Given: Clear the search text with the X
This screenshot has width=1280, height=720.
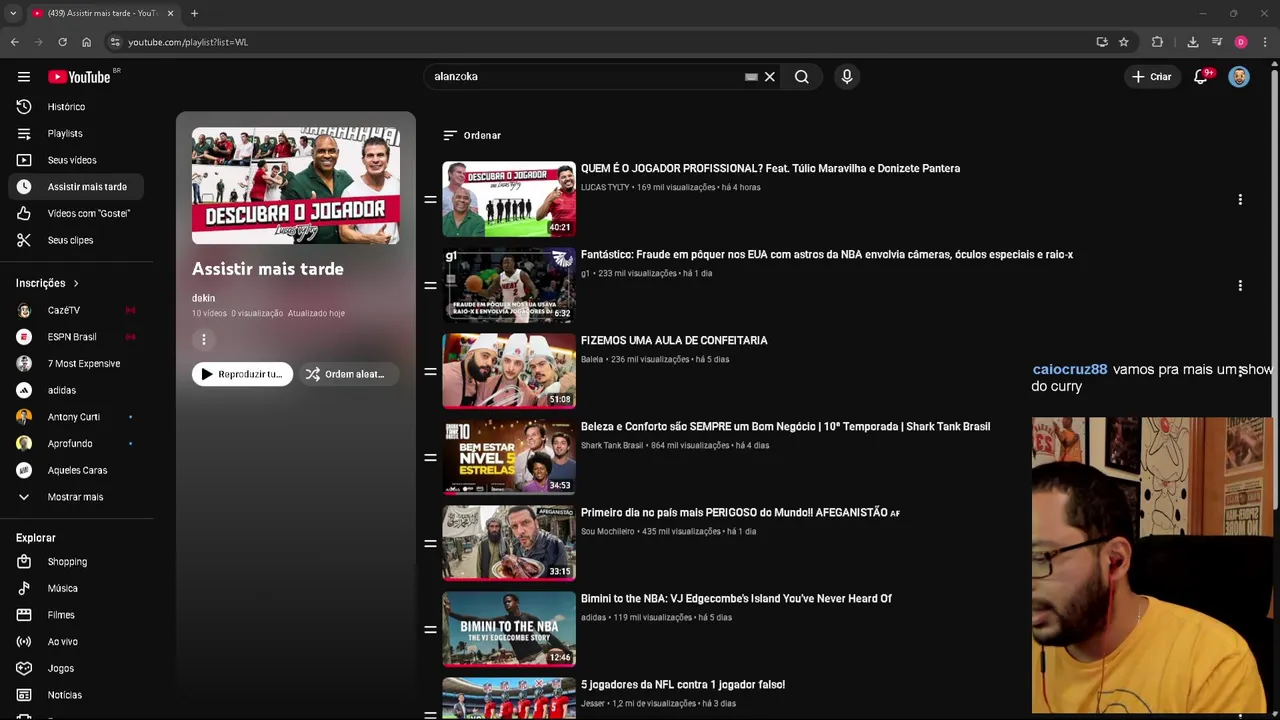Looking at the screenshot, I should coord(770,77).
